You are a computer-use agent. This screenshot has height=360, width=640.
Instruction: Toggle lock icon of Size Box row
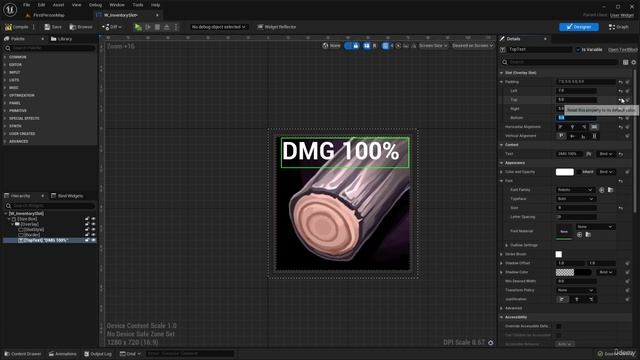click(x=87, y=219)
